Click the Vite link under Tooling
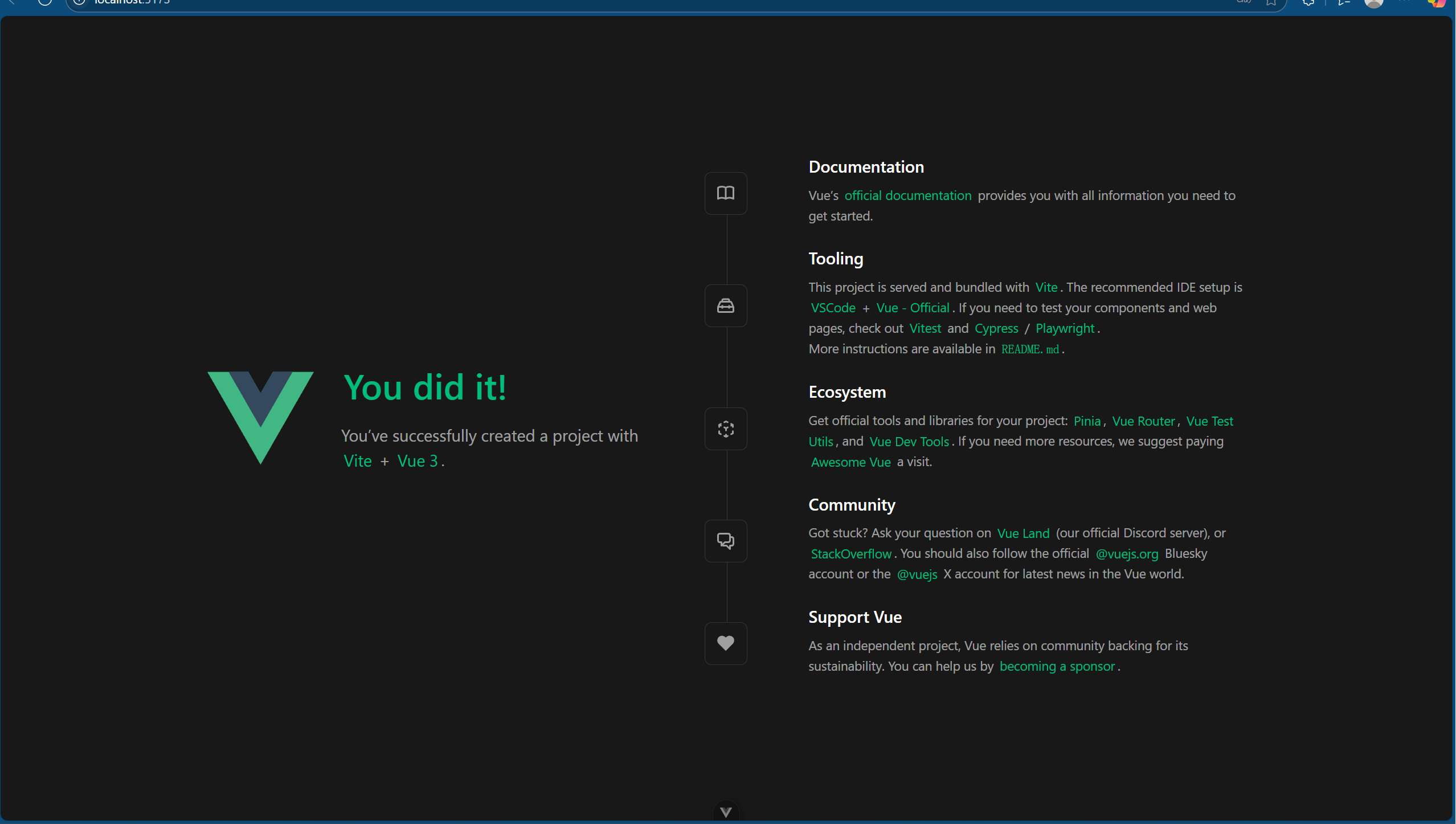This screenshot has height=824, width=1456. (1046, 287)
